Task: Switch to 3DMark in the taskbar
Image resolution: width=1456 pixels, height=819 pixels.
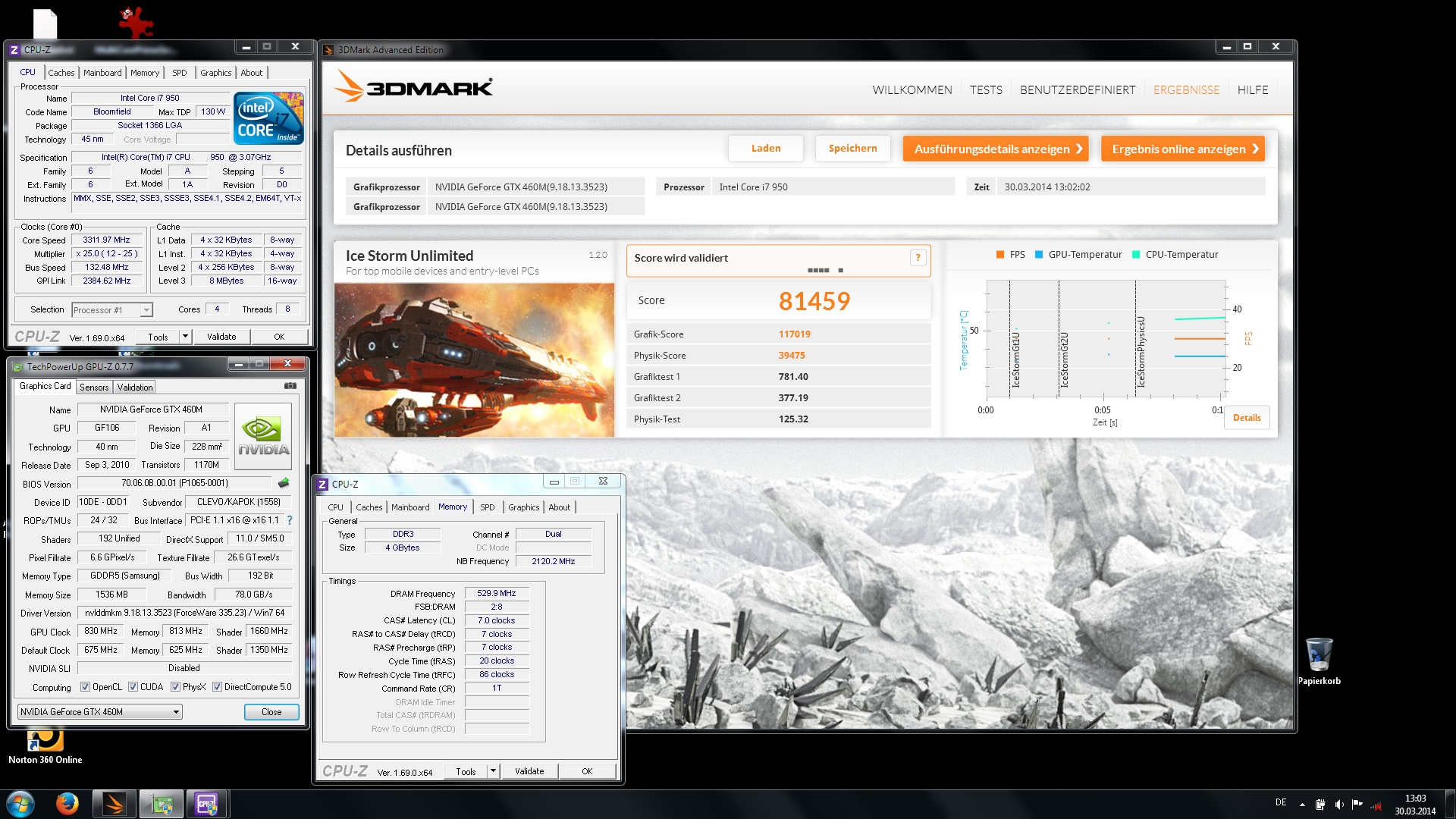Action: pyautogui.click(x=115, y=804)
